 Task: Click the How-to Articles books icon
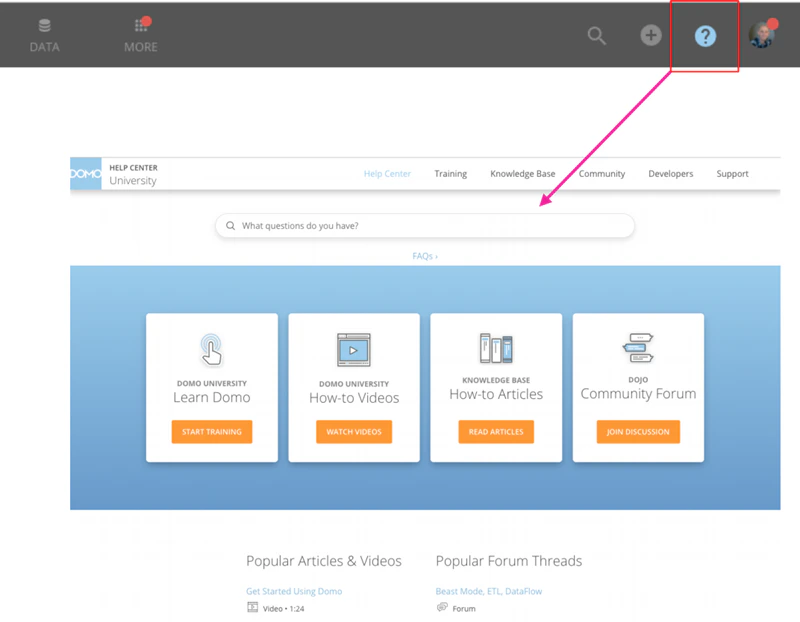tap(496, 348)
